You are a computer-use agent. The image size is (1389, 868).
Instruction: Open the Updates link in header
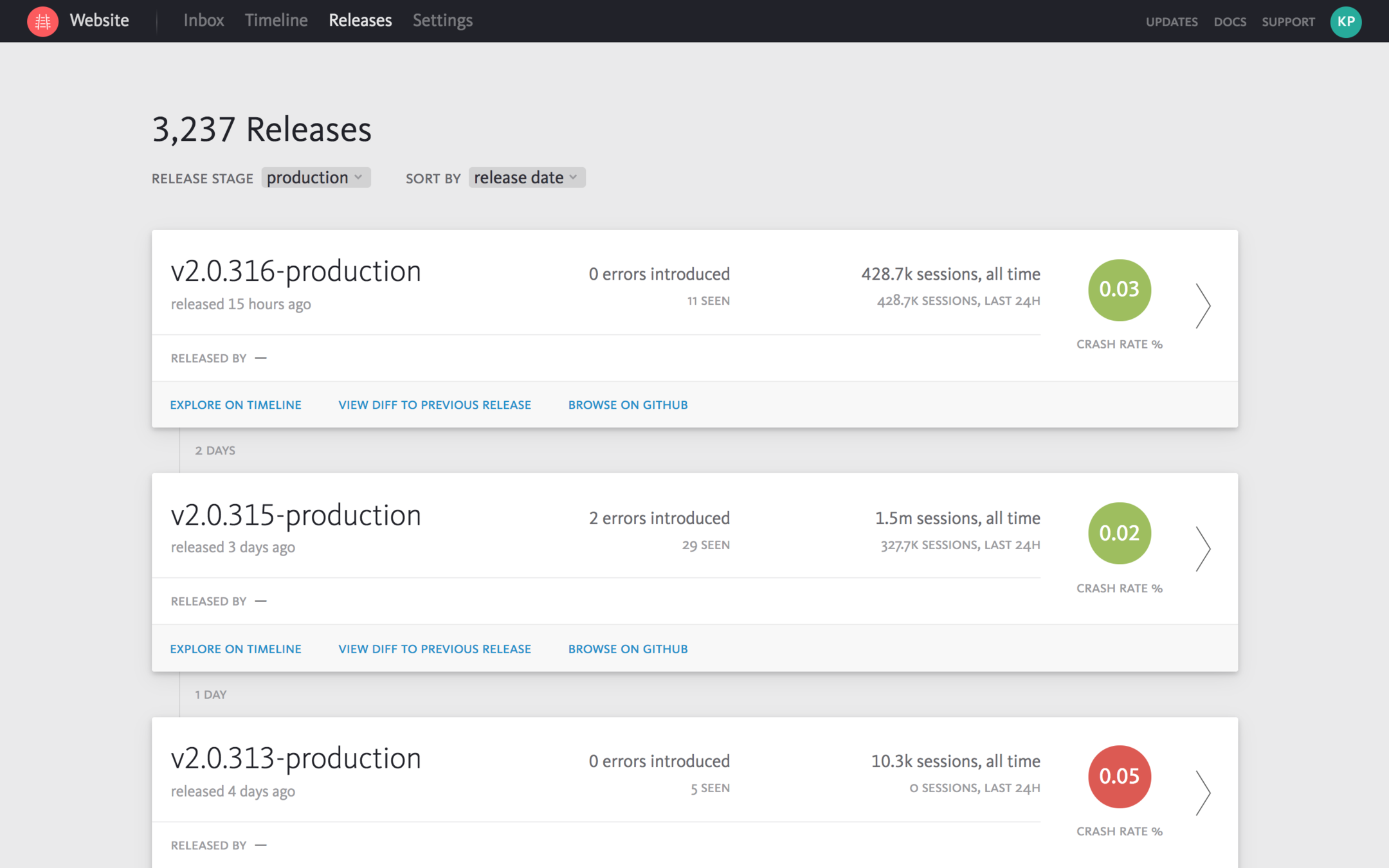coord(1171,22)
